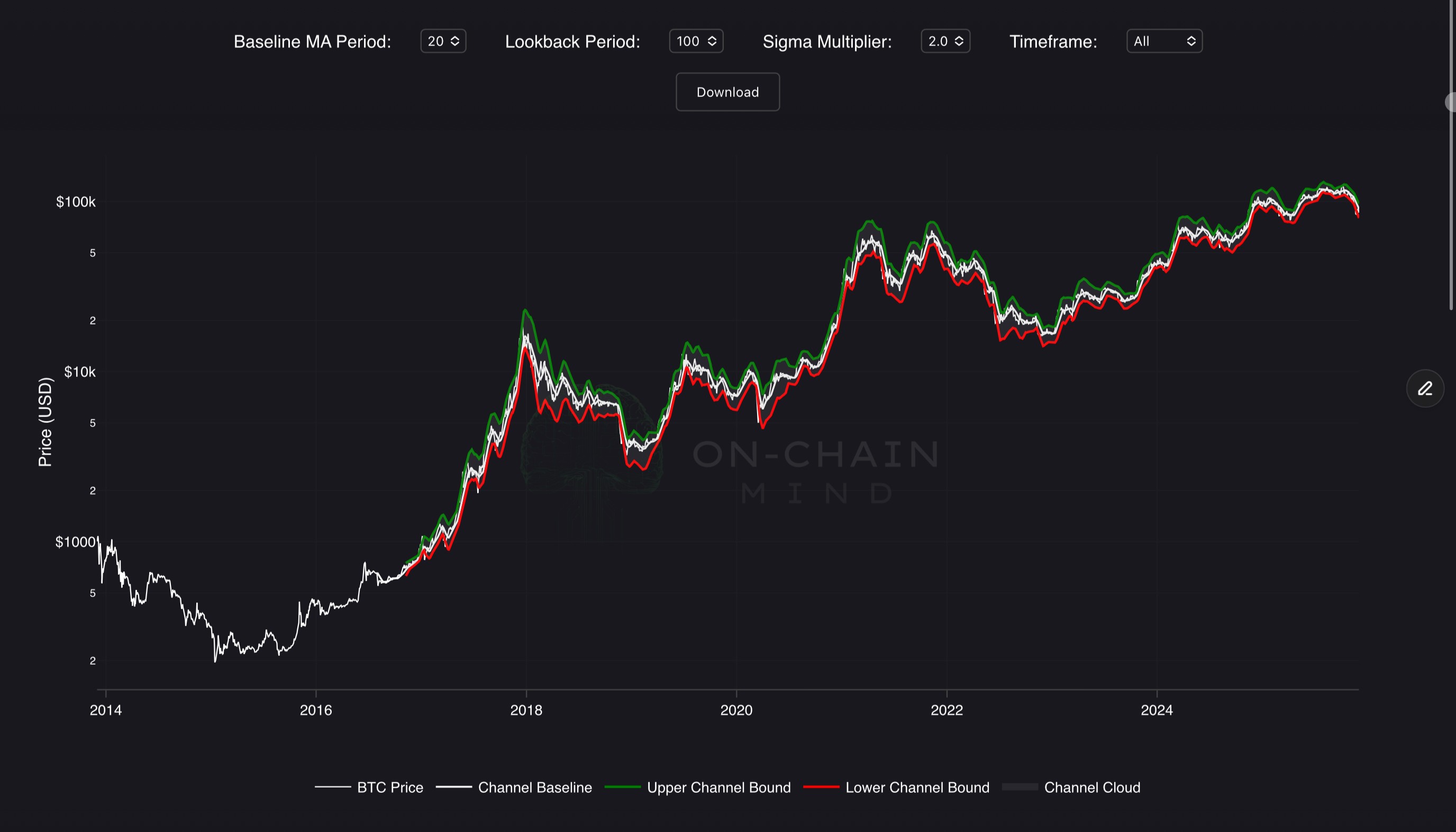This screenshot has width=1456, height=832.
Task: Expand the Sigma Multiplier dropdown
Action: pyautogui.click(x=945, y=41)
